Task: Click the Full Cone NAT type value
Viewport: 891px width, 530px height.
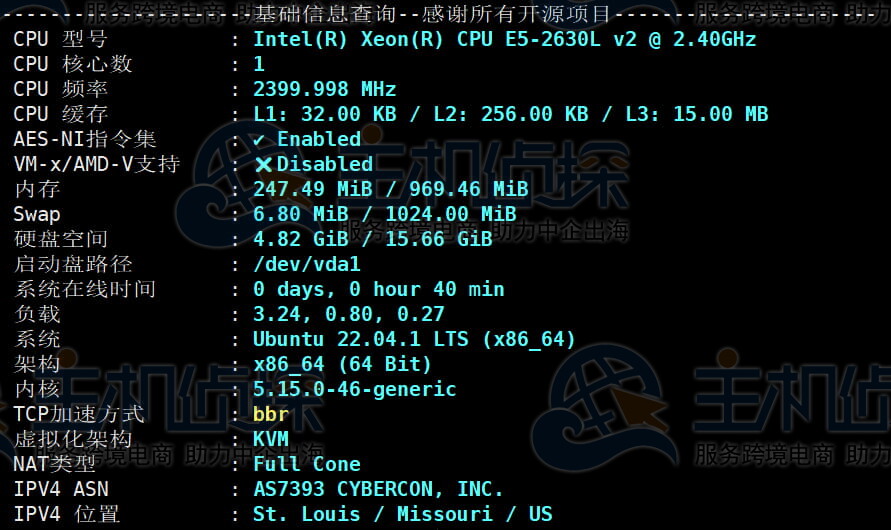Action: (306, 464)
